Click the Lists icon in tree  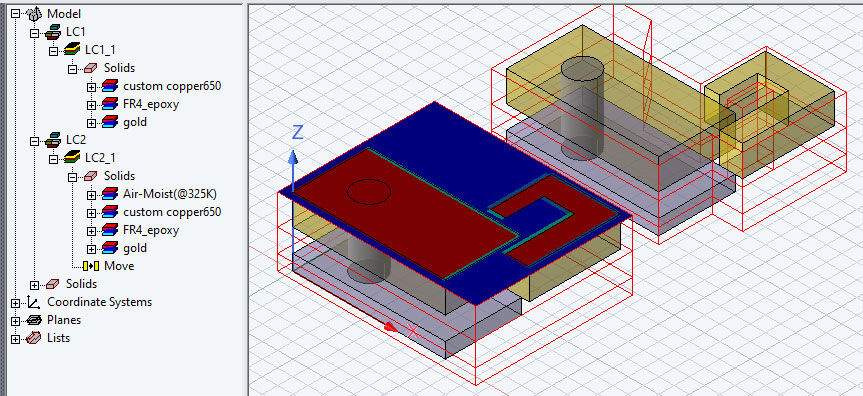[x=34, y=338]
